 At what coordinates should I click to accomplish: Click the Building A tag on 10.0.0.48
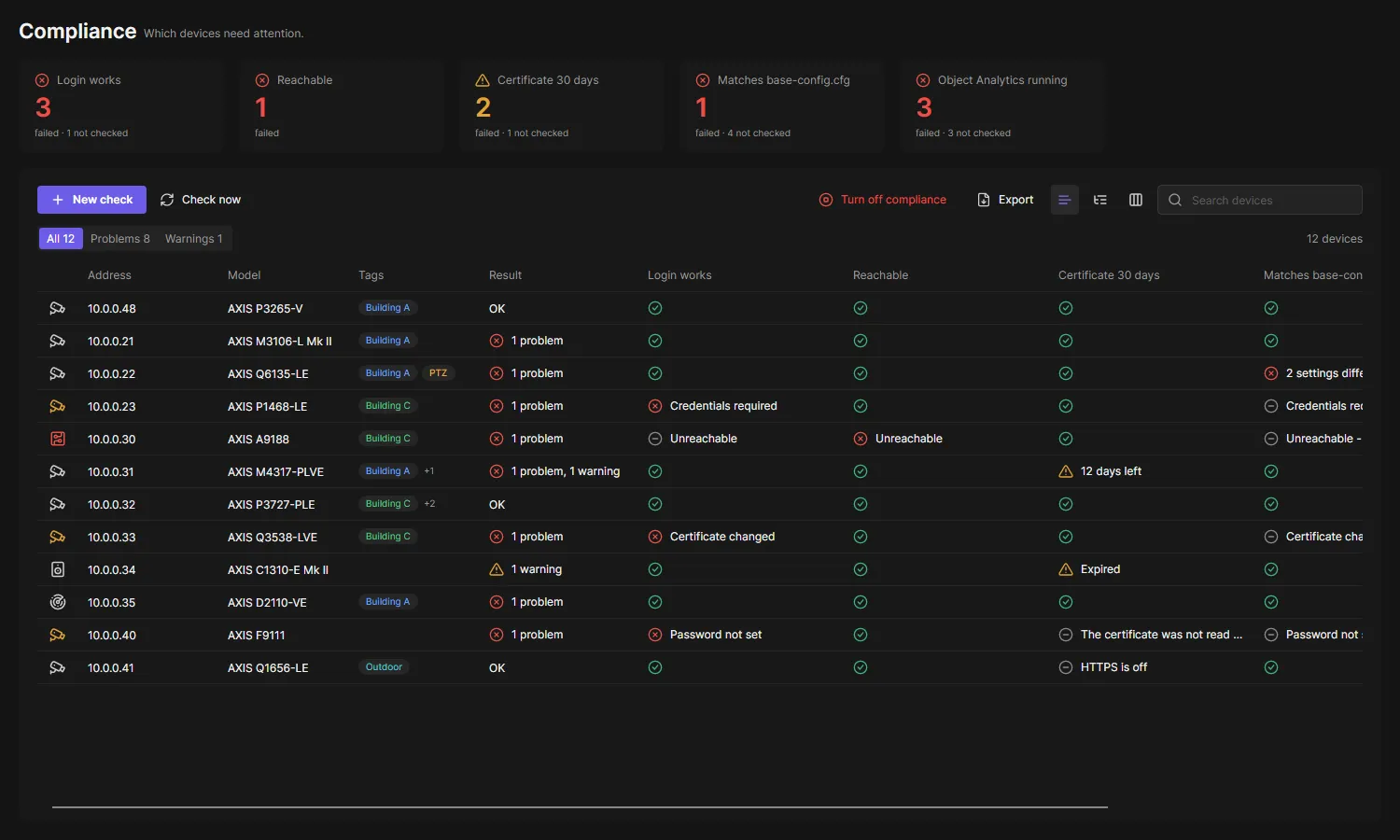(x=387, y=308)
